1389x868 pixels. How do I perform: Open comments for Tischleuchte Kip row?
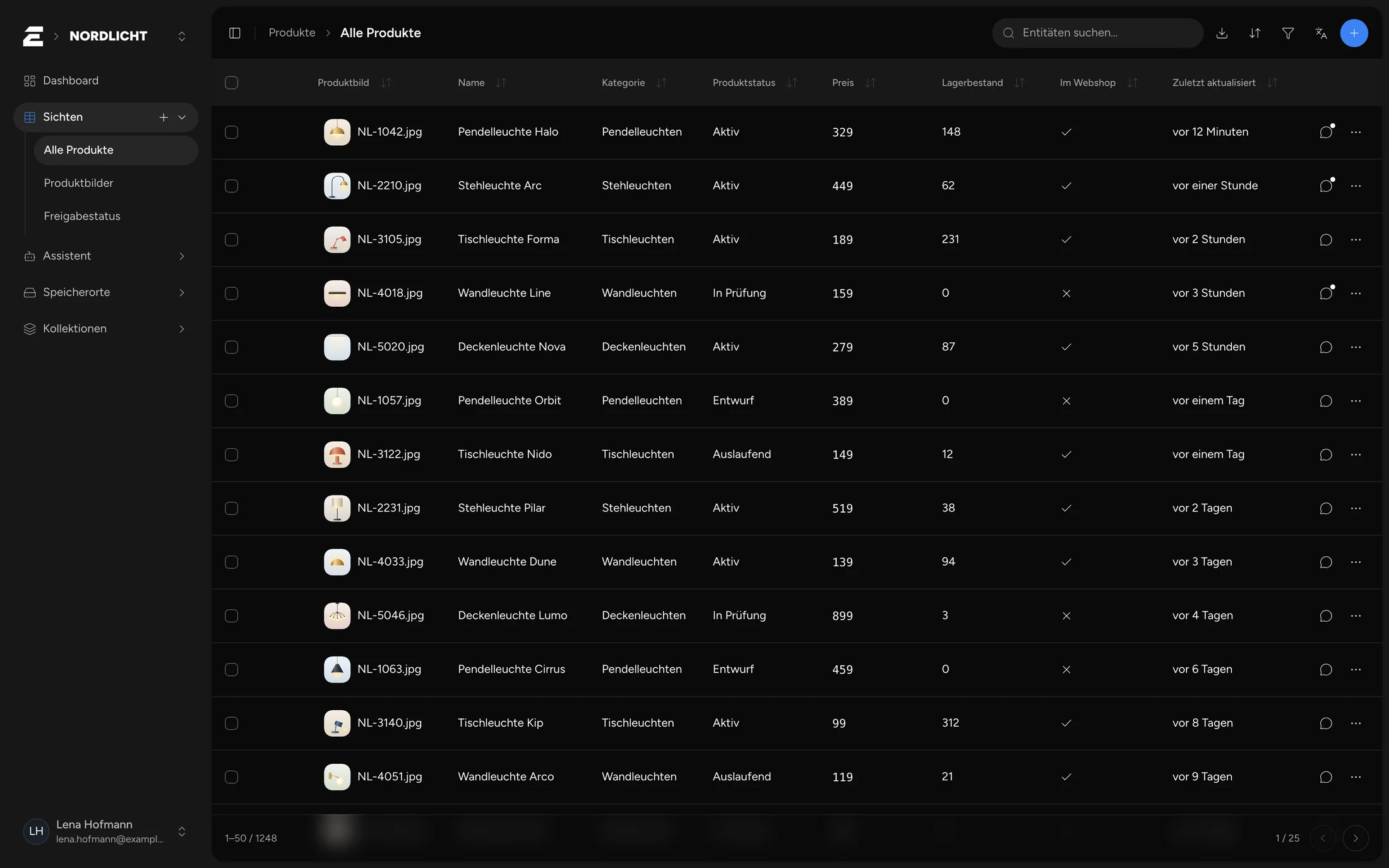[1326, 723]
